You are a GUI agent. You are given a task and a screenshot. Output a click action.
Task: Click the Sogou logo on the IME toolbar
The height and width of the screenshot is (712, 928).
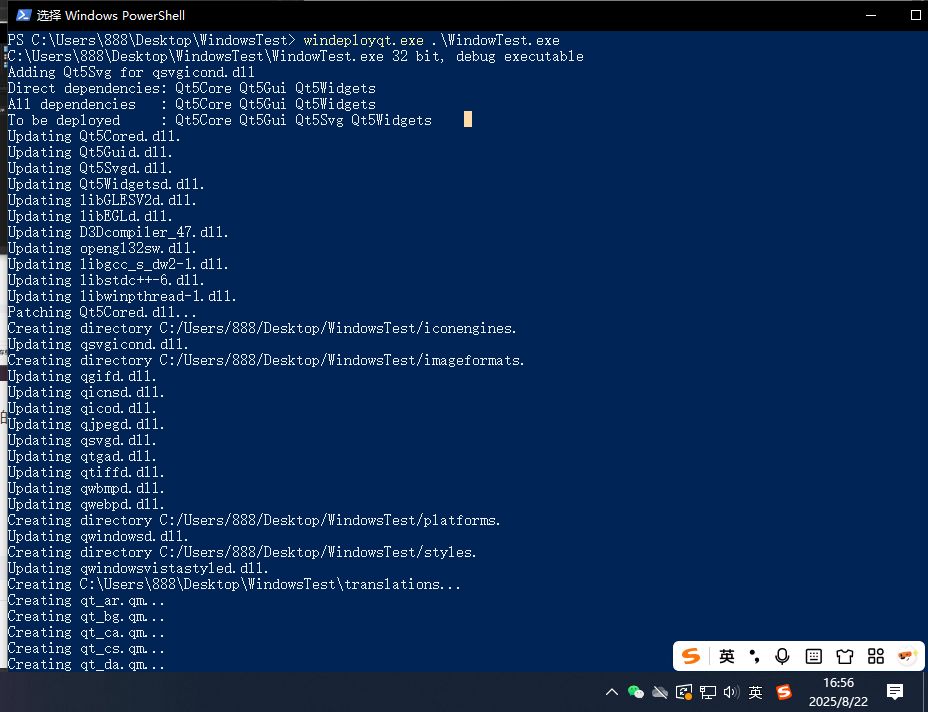(691, 656)
